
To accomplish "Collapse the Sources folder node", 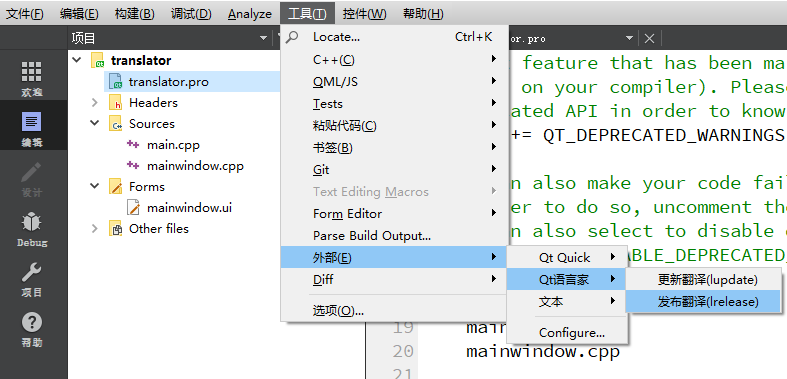I will (x=94, y=123).
